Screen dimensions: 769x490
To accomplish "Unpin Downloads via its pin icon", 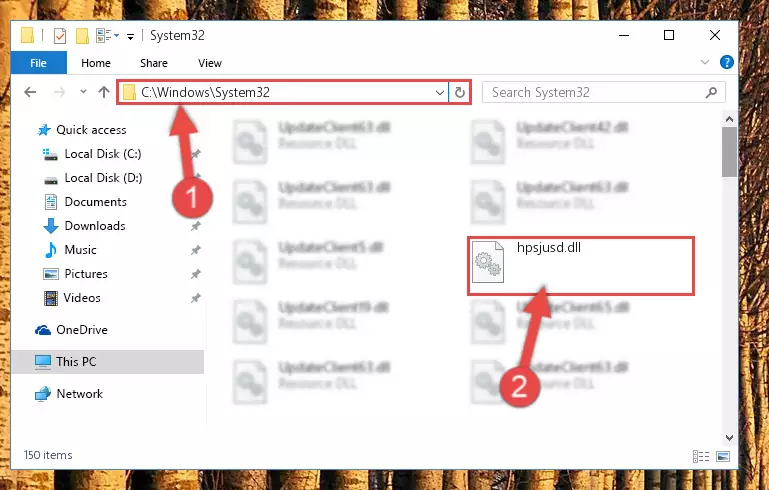I will point(196,226).
